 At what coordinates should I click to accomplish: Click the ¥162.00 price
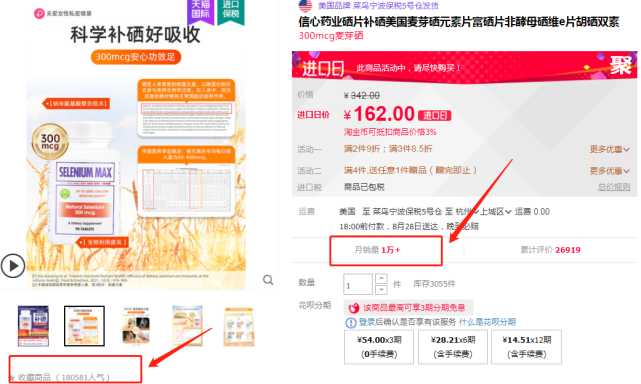coord(379,114)
